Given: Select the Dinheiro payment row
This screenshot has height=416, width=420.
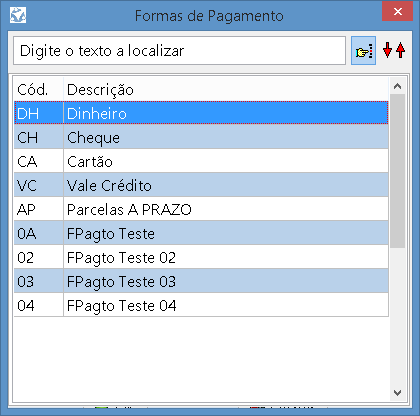Looking at the screenshot, I should pyautogui.click(x=201, y=113).
